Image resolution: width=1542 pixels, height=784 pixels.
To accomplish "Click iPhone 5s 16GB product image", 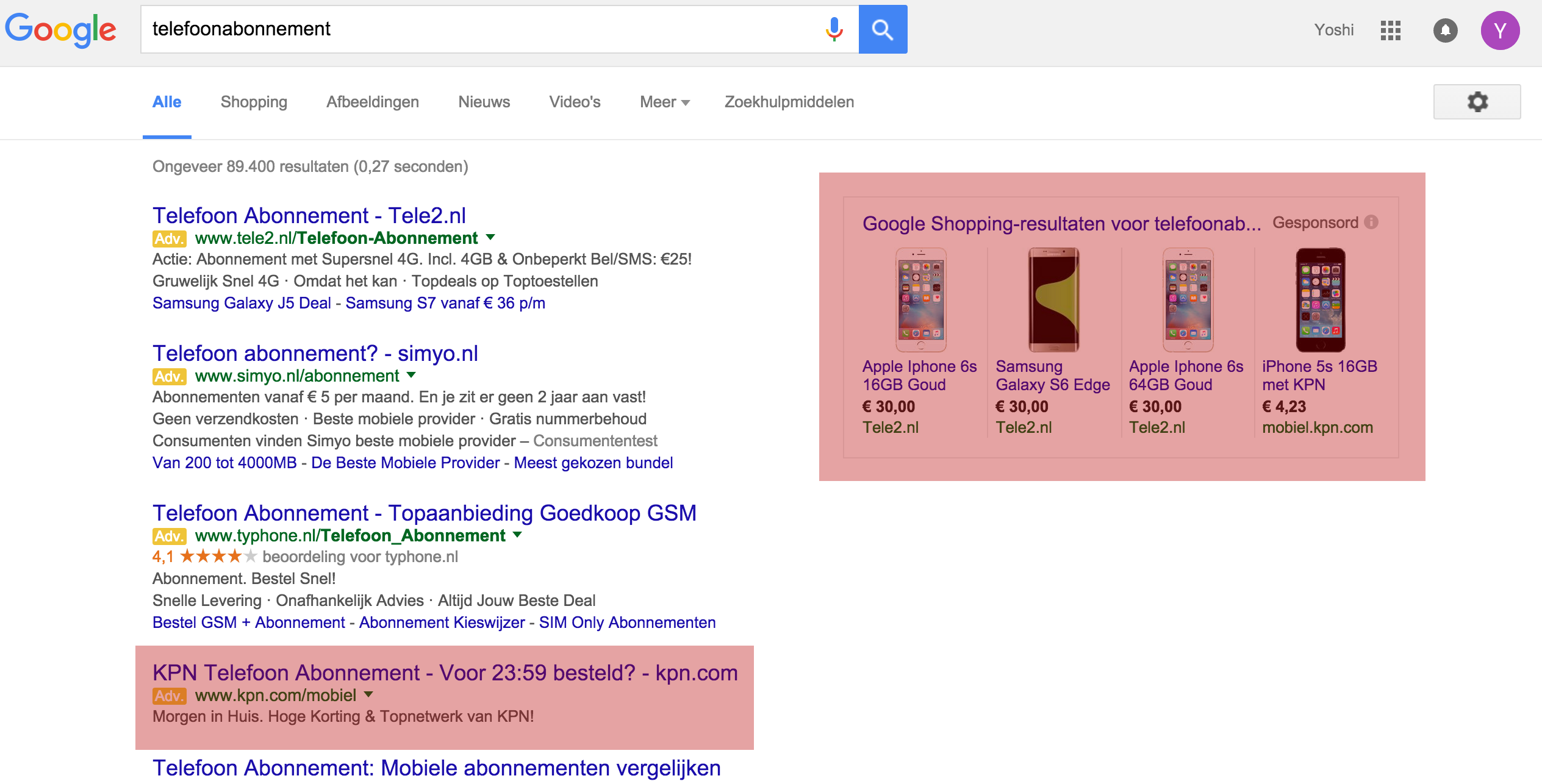I will point(1320,300).
